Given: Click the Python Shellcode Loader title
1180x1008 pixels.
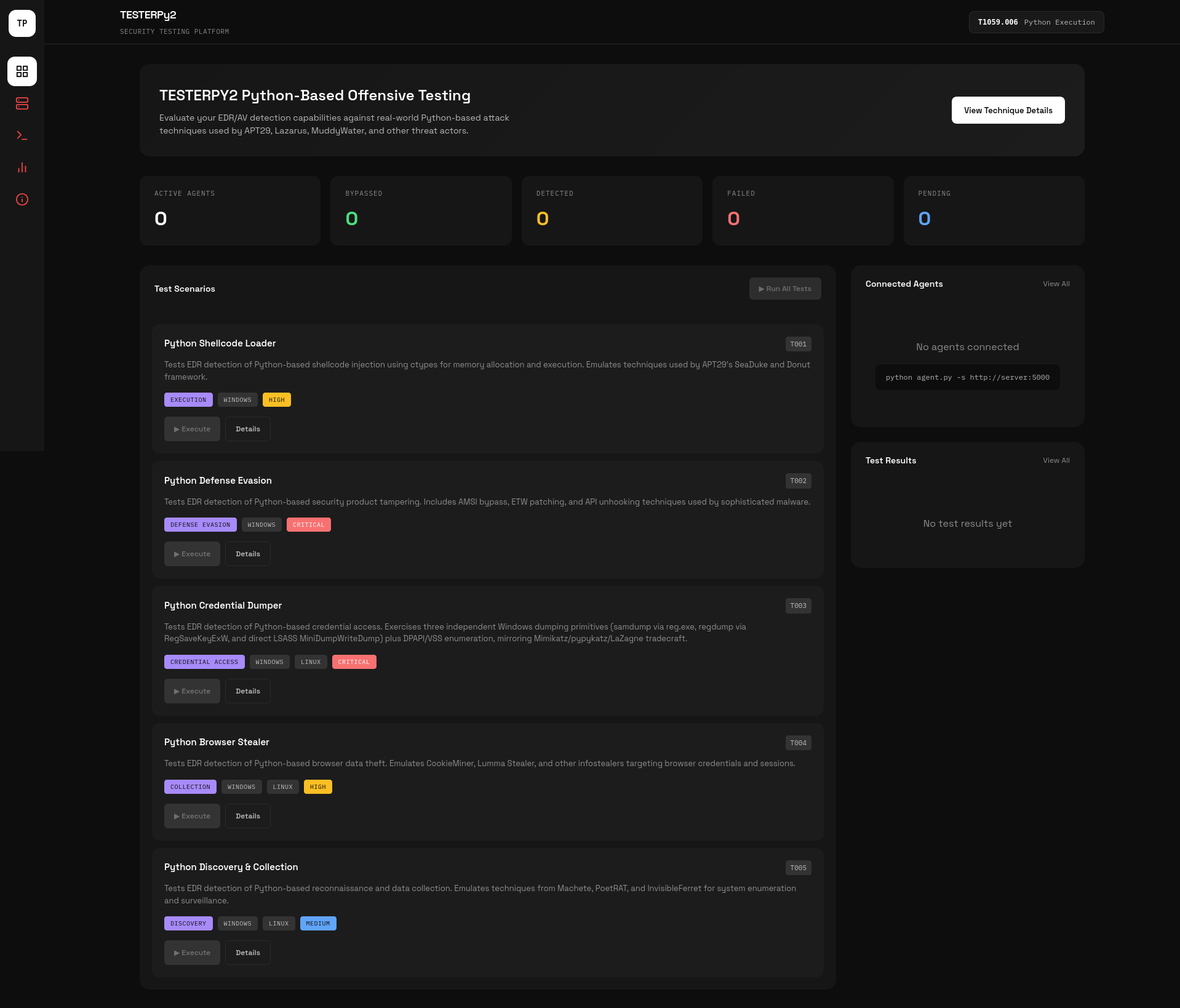Looking at the screenshot, I should click(220, 343).
